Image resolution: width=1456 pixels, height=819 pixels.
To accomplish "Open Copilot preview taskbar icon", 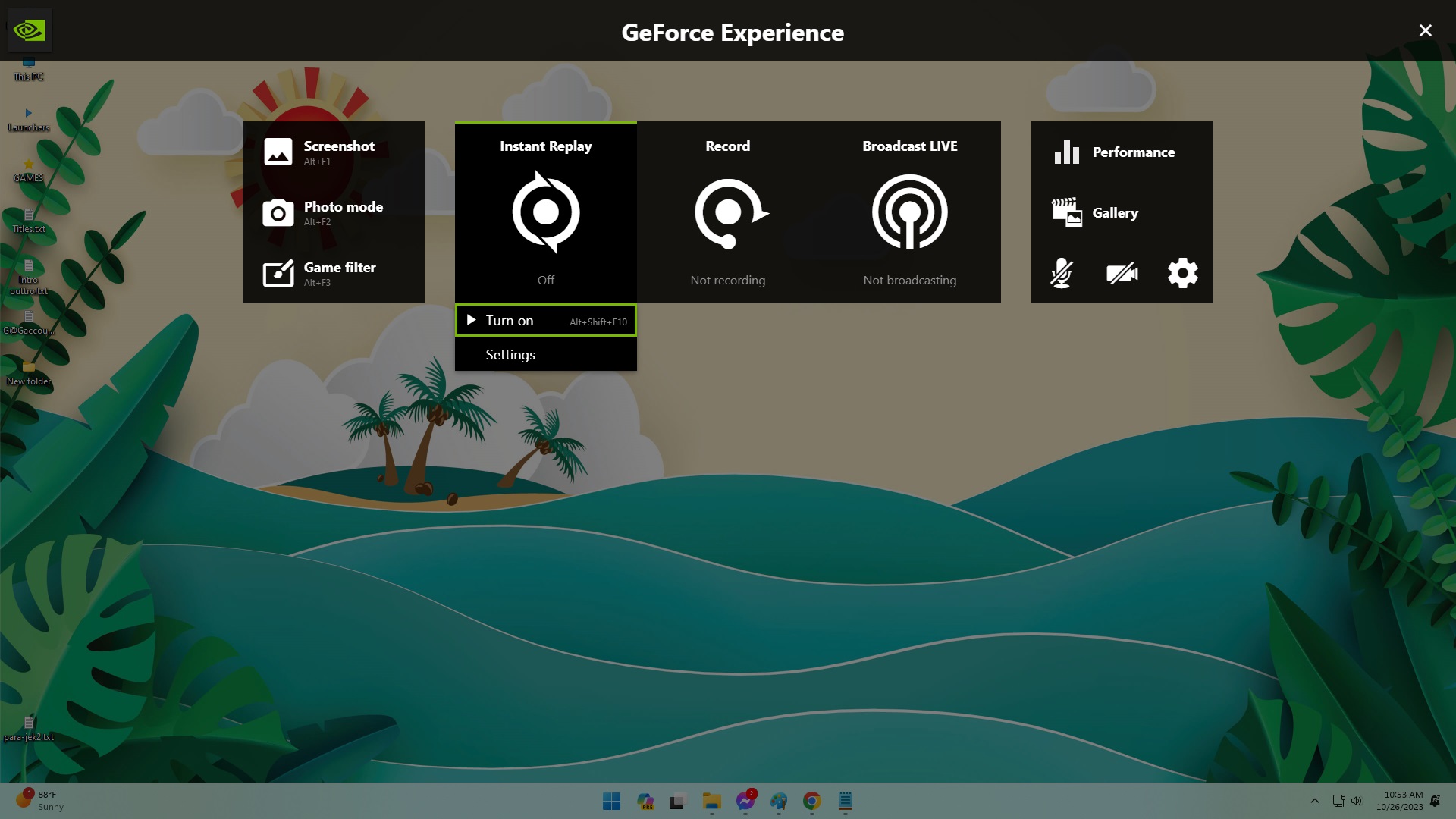I will click(645, 801).
